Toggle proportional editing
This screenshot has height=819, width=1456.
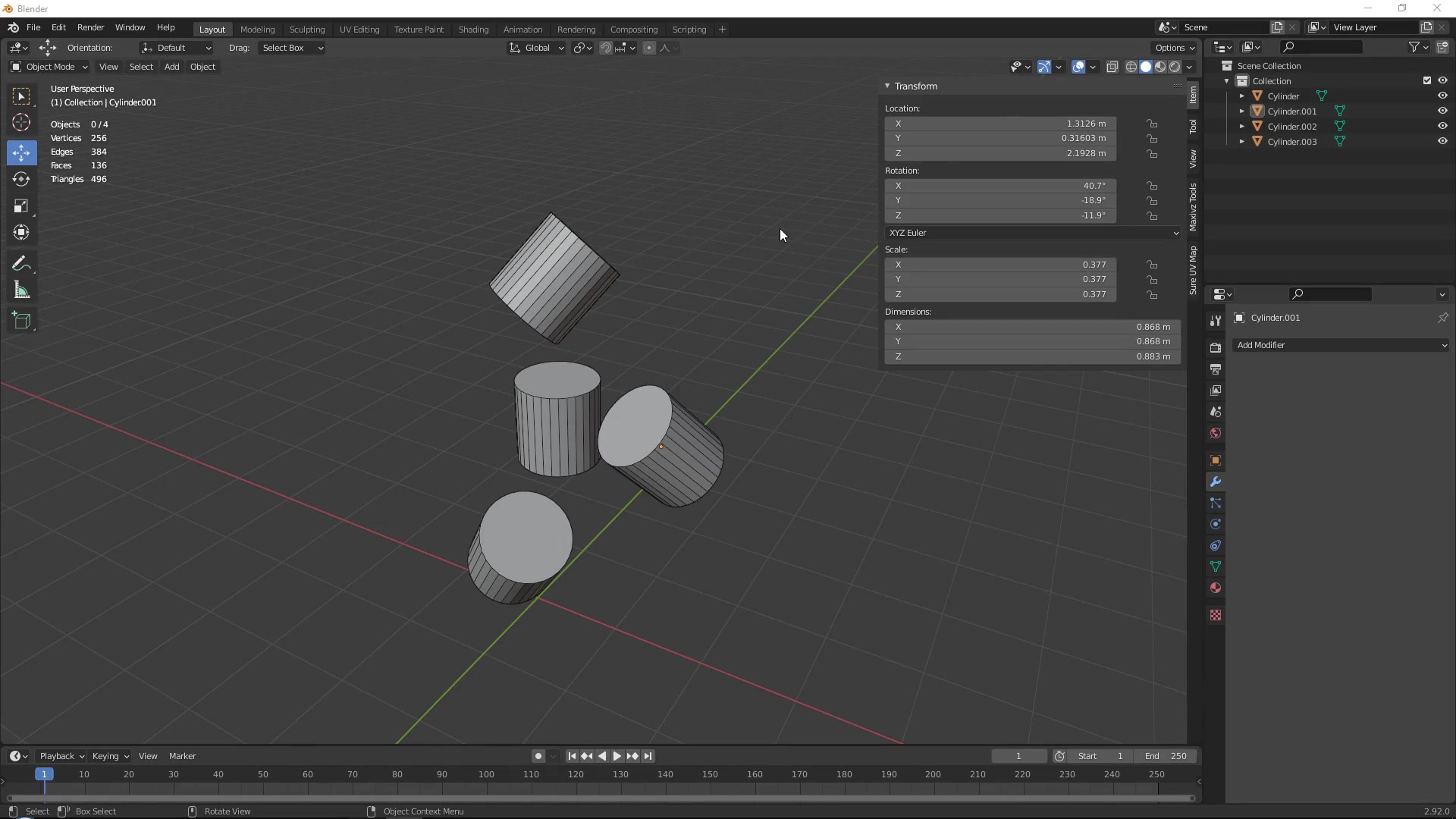pos(648,48)
